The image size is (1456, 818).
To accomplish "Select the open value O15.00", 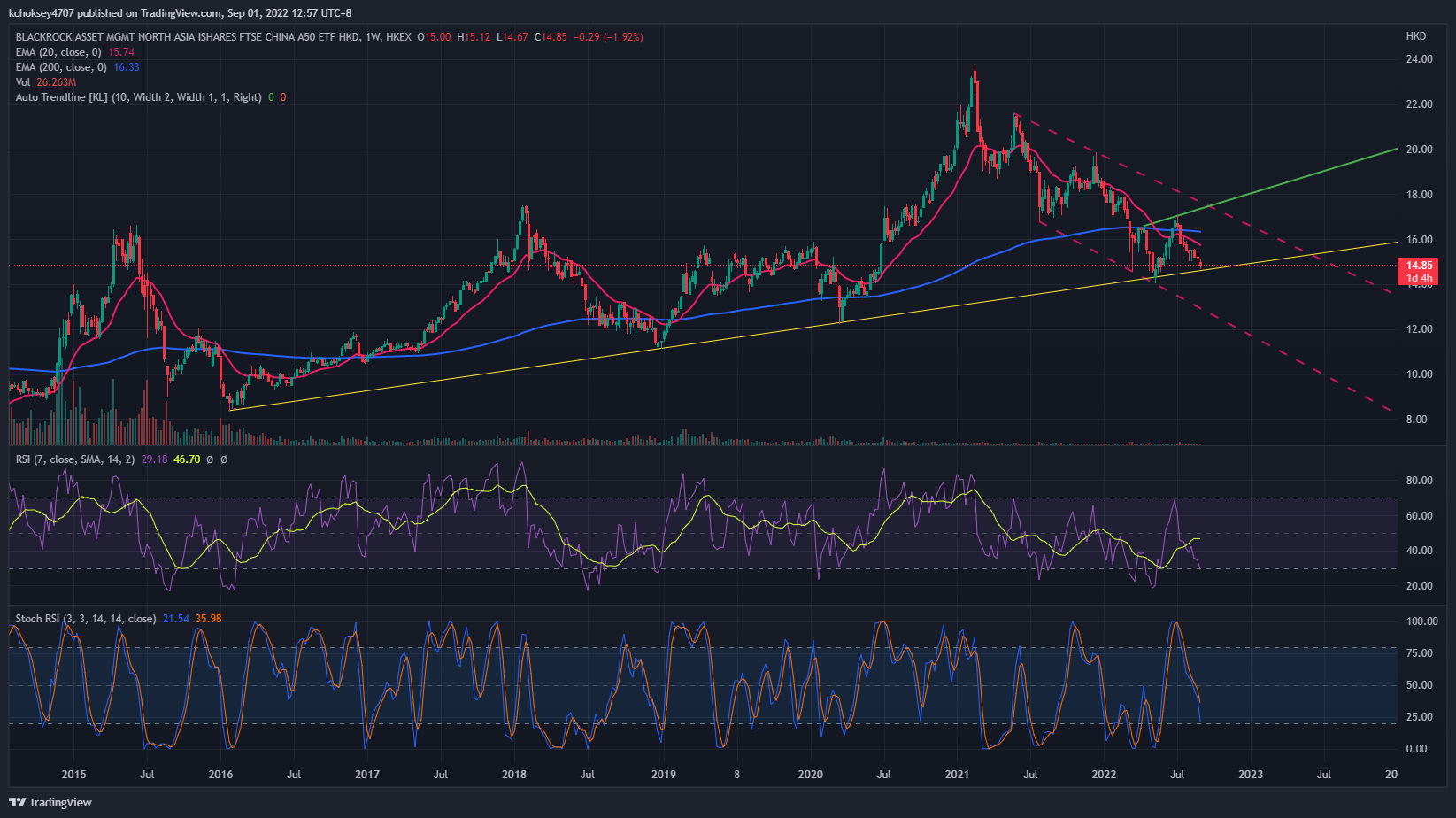I will pos(434,37).
